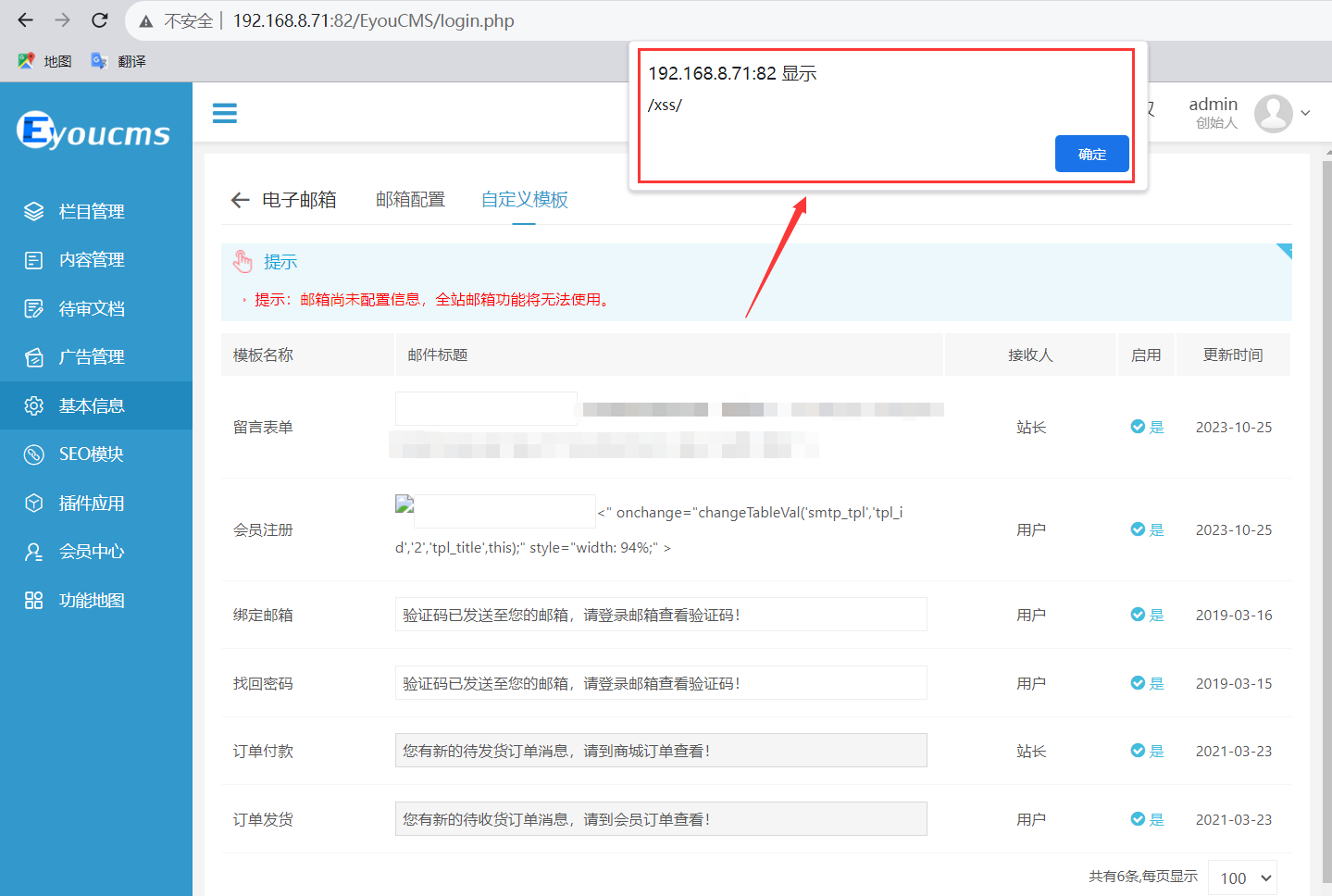Screen dimensions: 1332x896
Task: Click the 更新时间 column header
Action: pyautogui.click(x=1233, y=355)
